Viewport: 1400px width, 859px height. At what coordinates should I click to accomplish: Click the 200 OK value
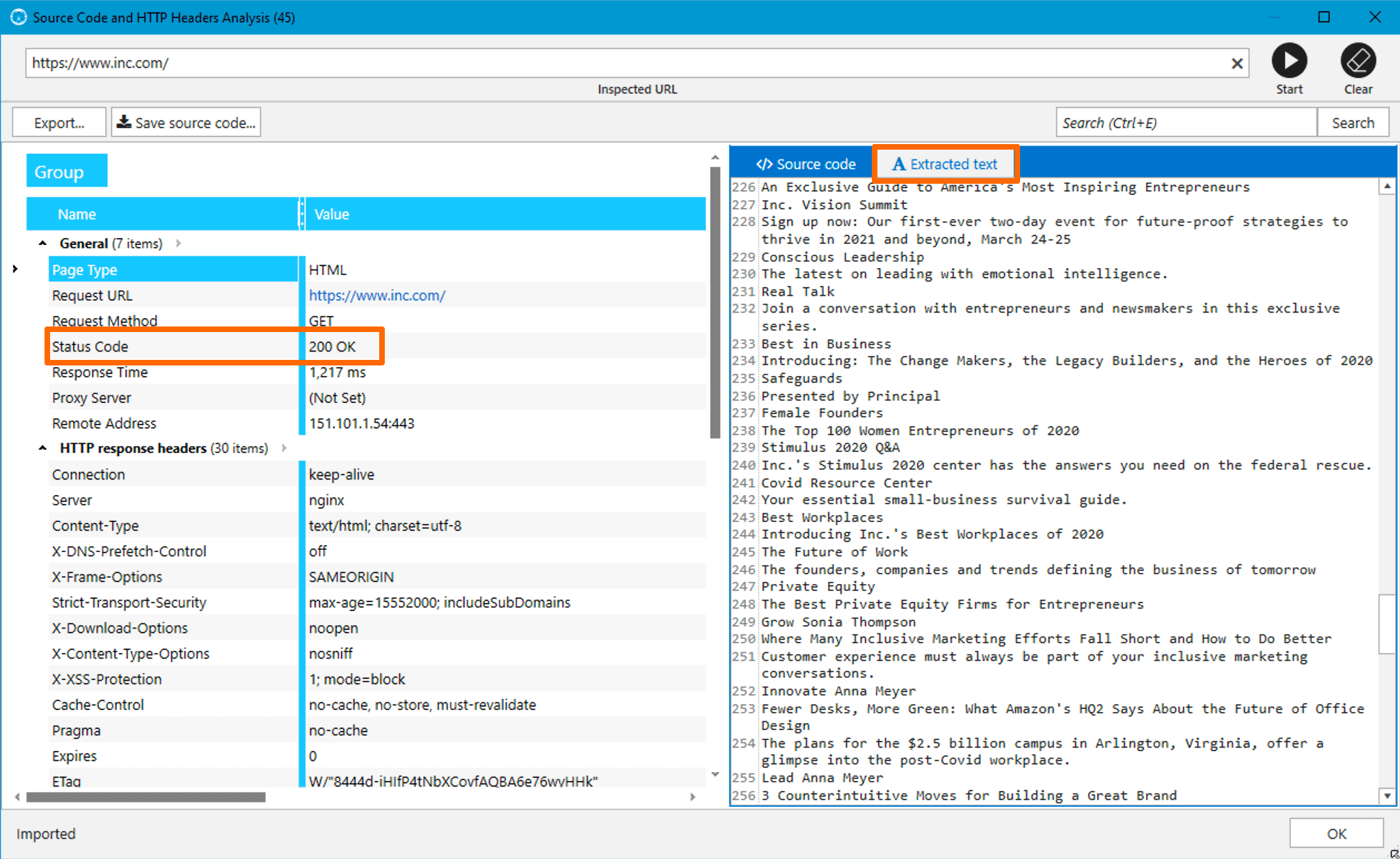(332, 346)
